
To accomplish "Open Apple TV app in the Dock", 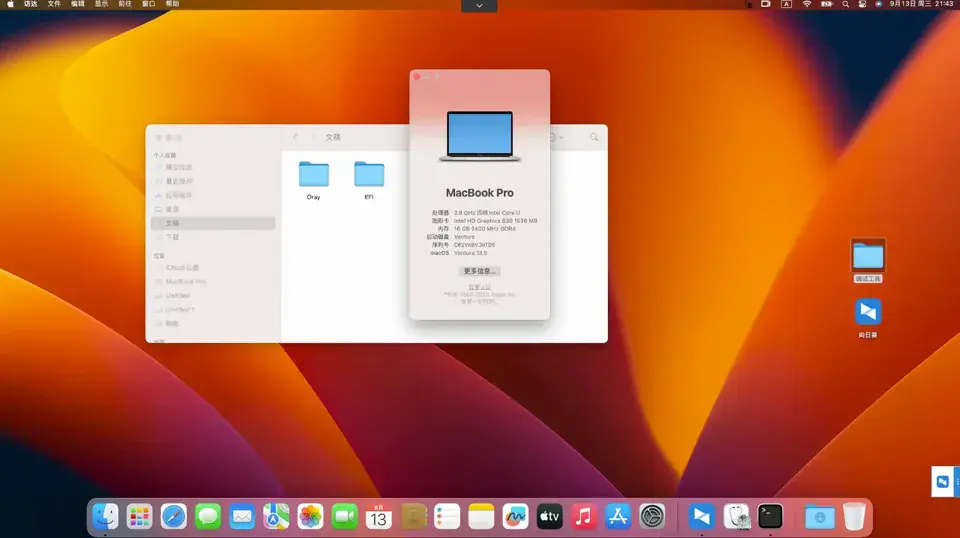I will tap(550, 517).
